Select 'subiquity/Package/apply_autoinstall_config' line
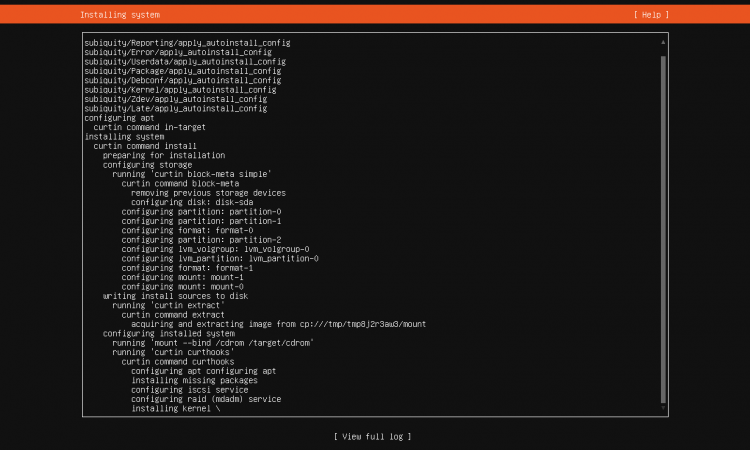Screen dimensions: 750x450 (x=183, y=71)
